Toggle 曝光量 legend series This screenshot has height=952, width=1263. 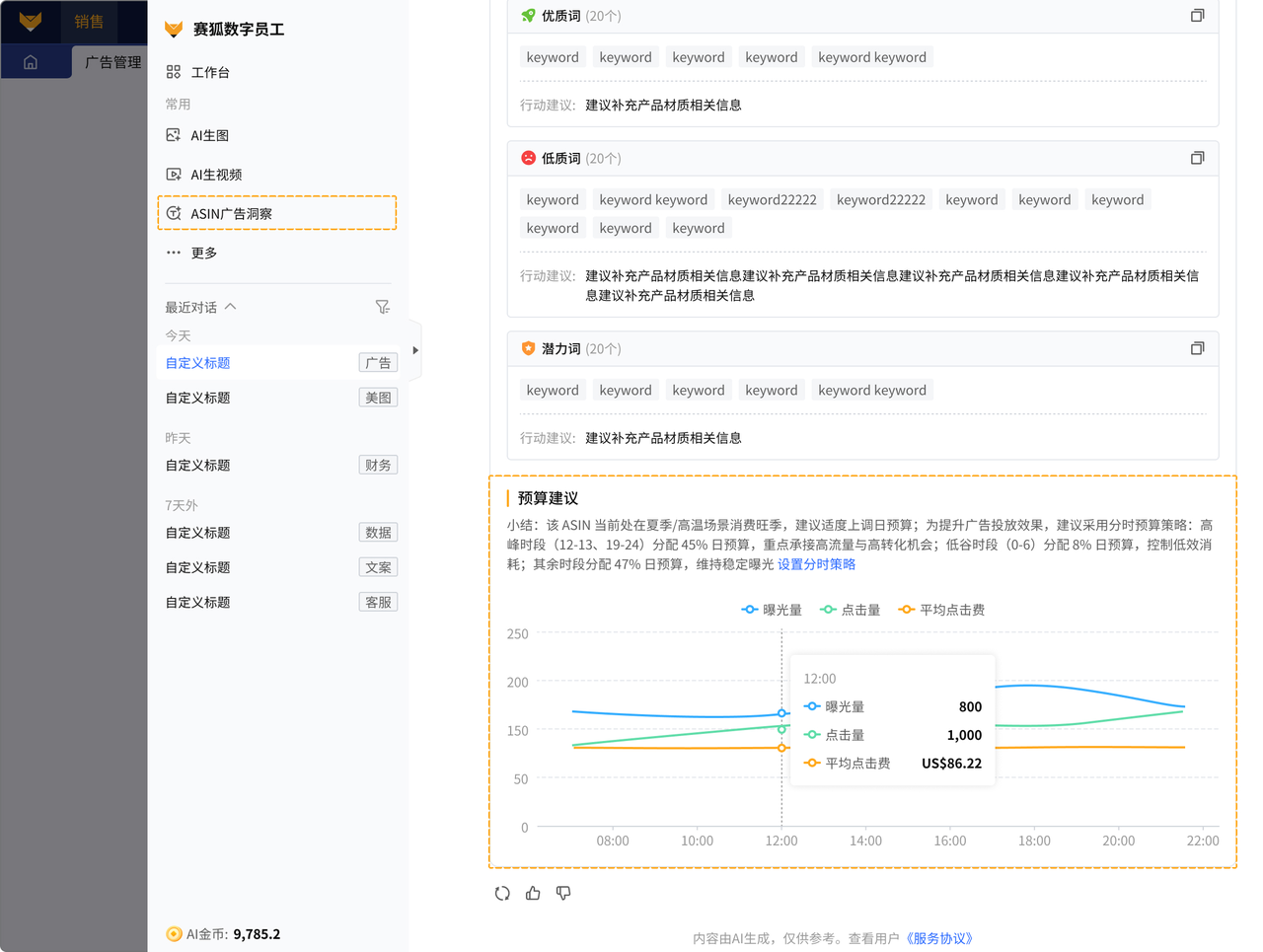pyautogui.click(x=772, y=610)
